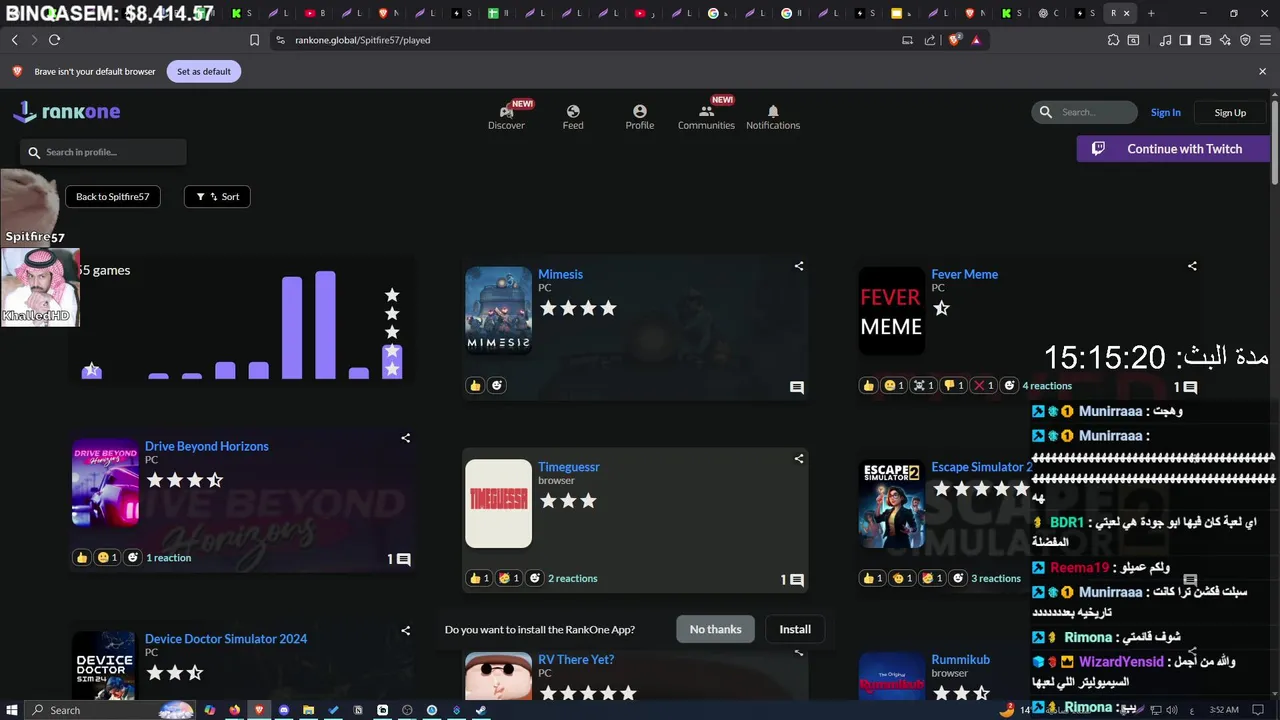Click the tallest bar in rating chart
The height and width of the screenshot is (720, 1280).
325,325
